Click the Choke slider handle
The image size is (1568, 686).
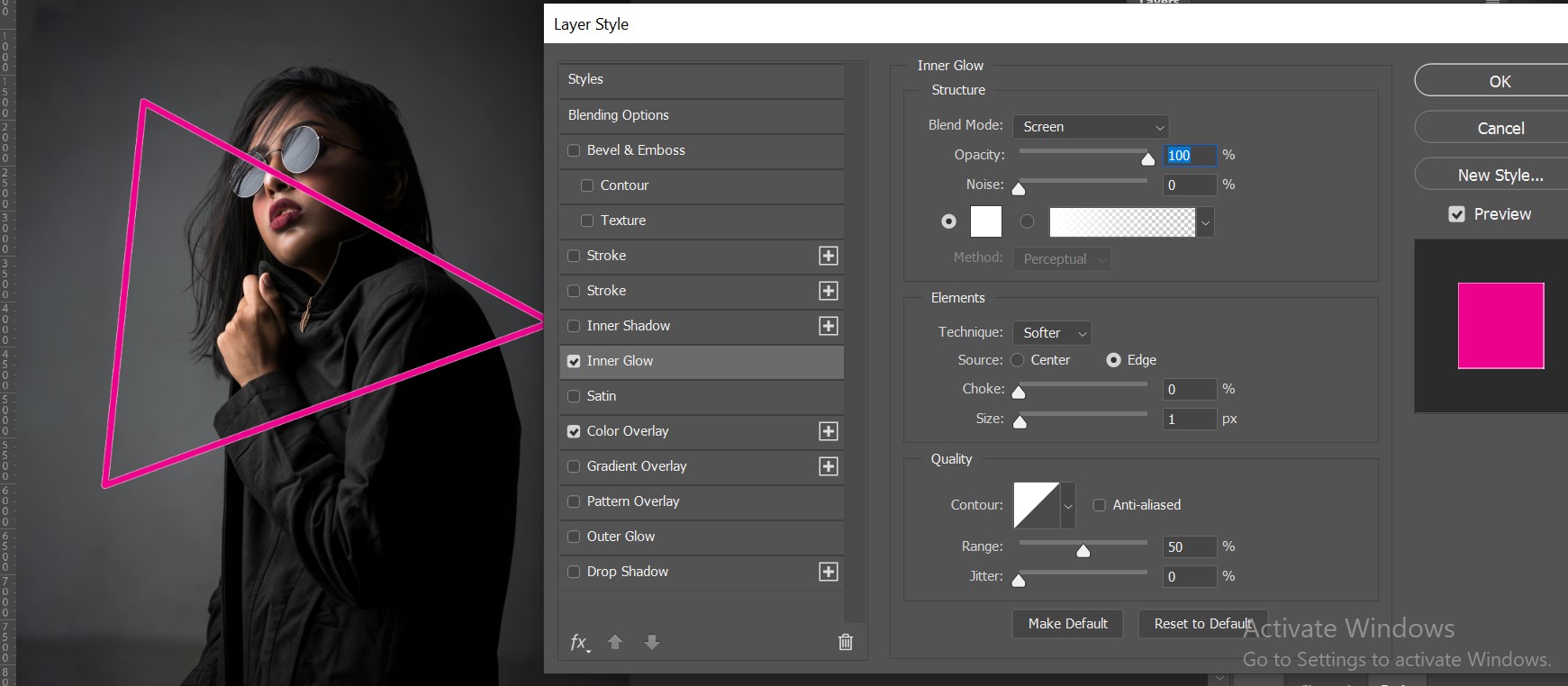coord(1019,393)
